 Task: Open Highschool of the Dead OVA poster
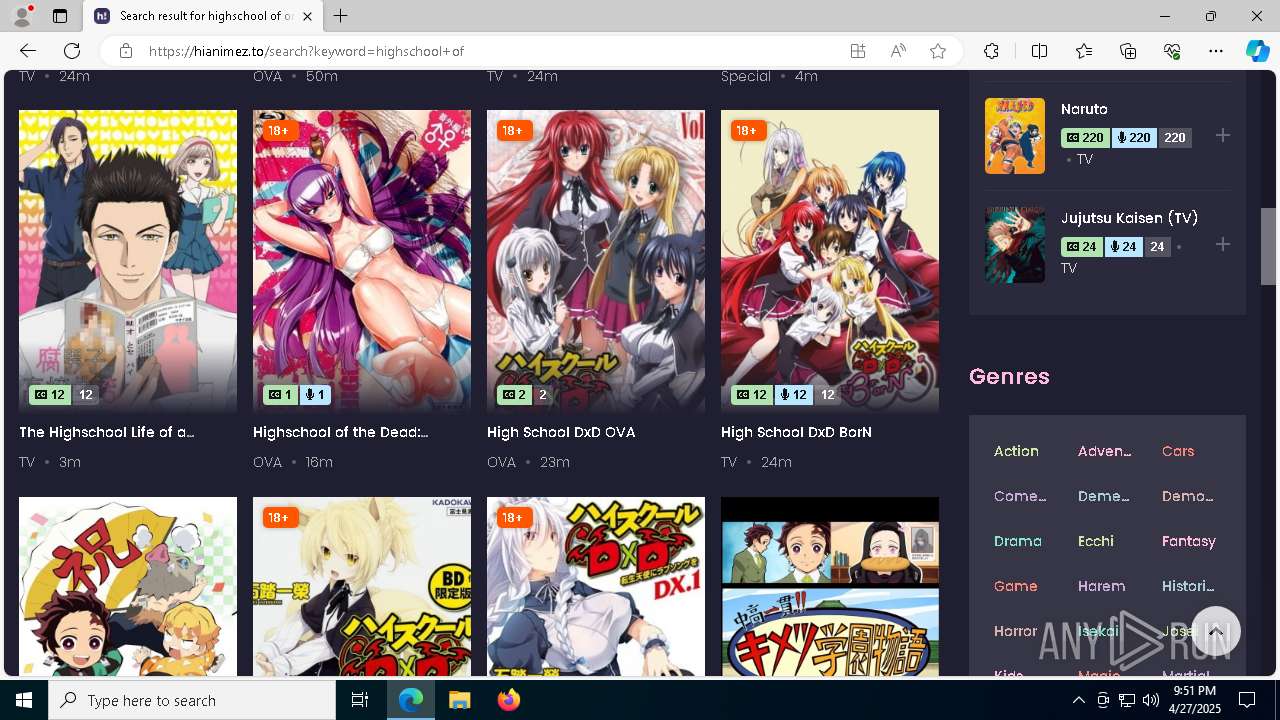(362, 262)
